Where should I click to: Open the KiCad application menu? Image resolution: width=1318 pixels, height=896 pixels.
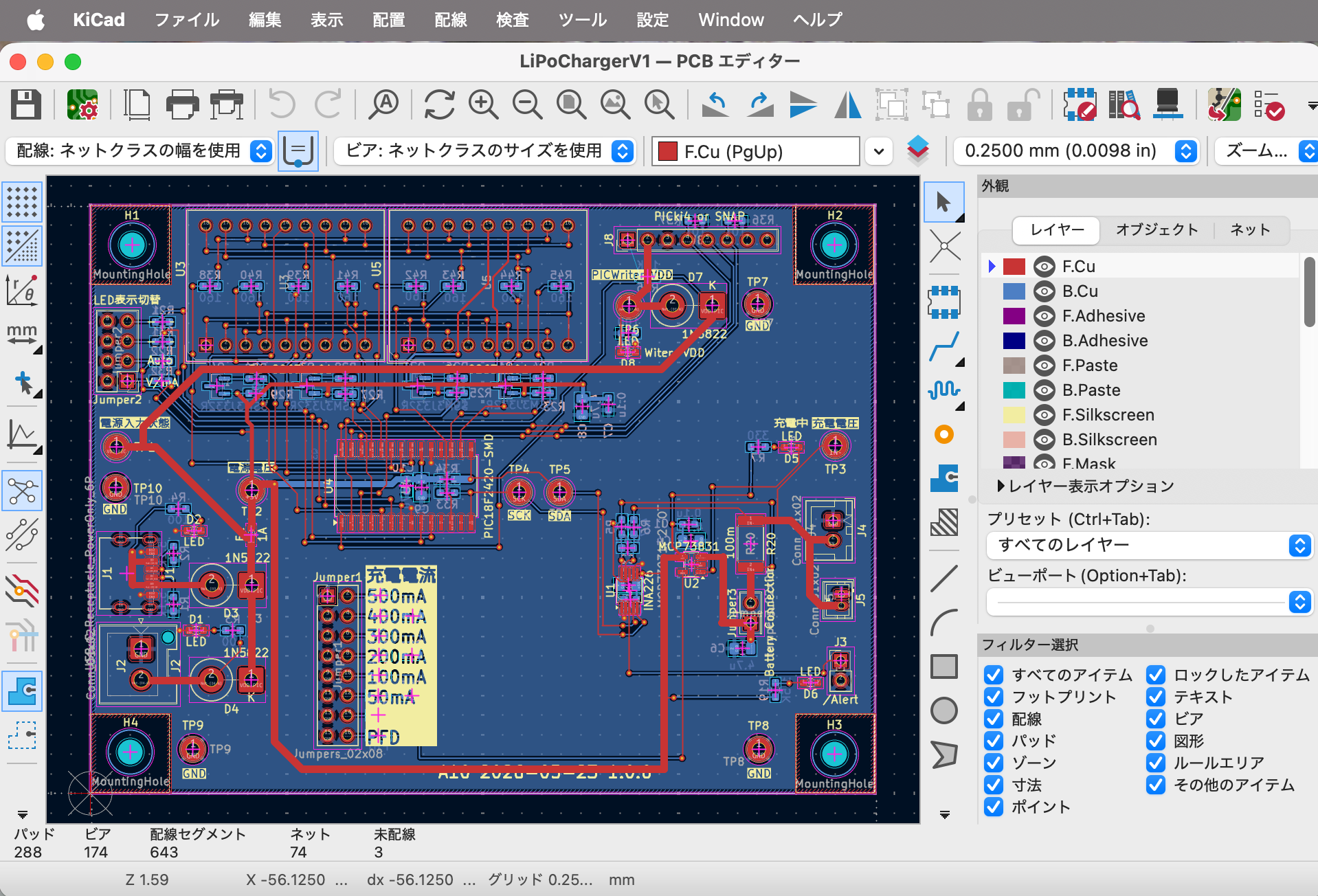(99, 20)
